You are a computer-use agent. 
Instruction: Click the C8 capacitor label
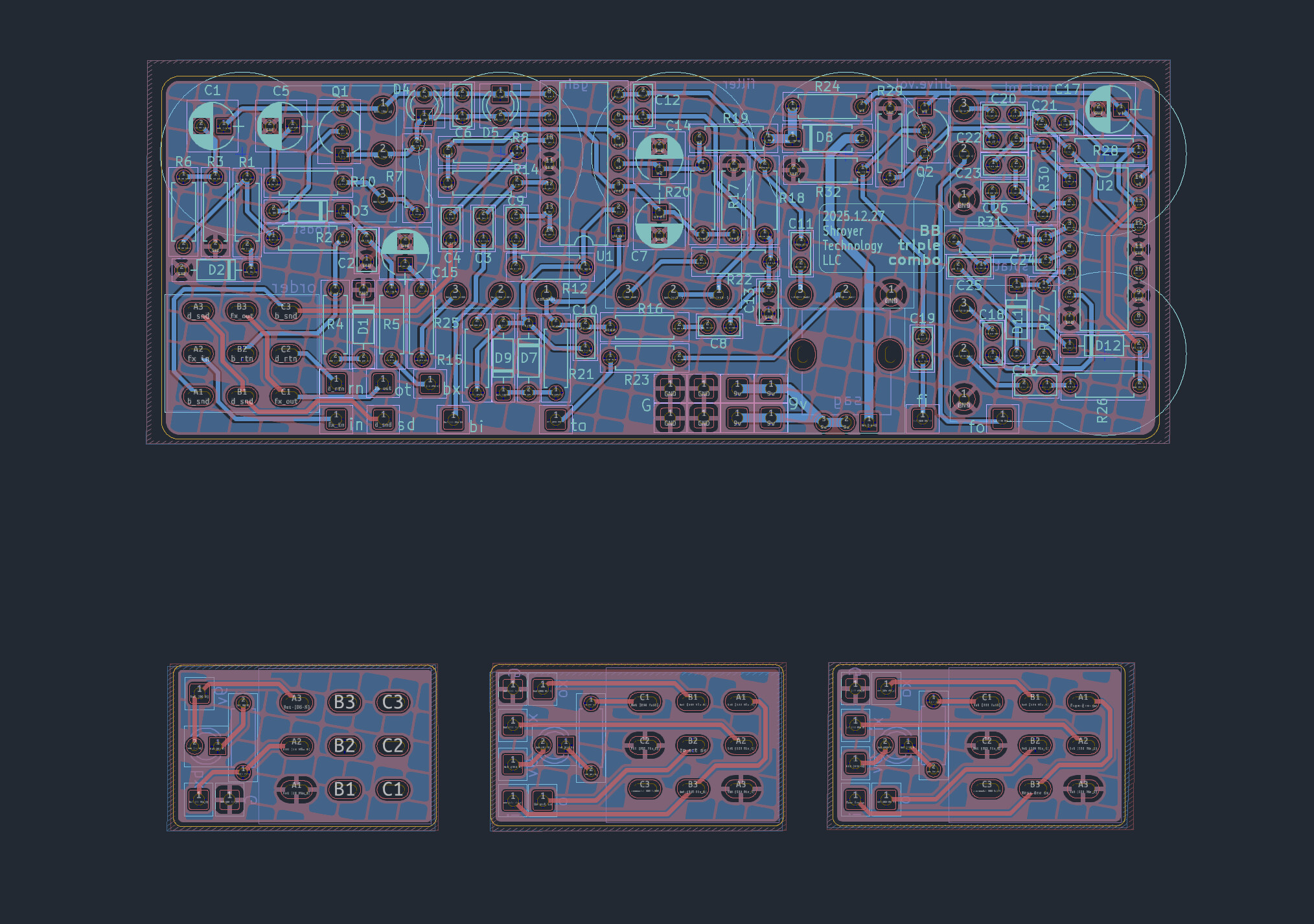pyautogui.click(x=718, y=343)
